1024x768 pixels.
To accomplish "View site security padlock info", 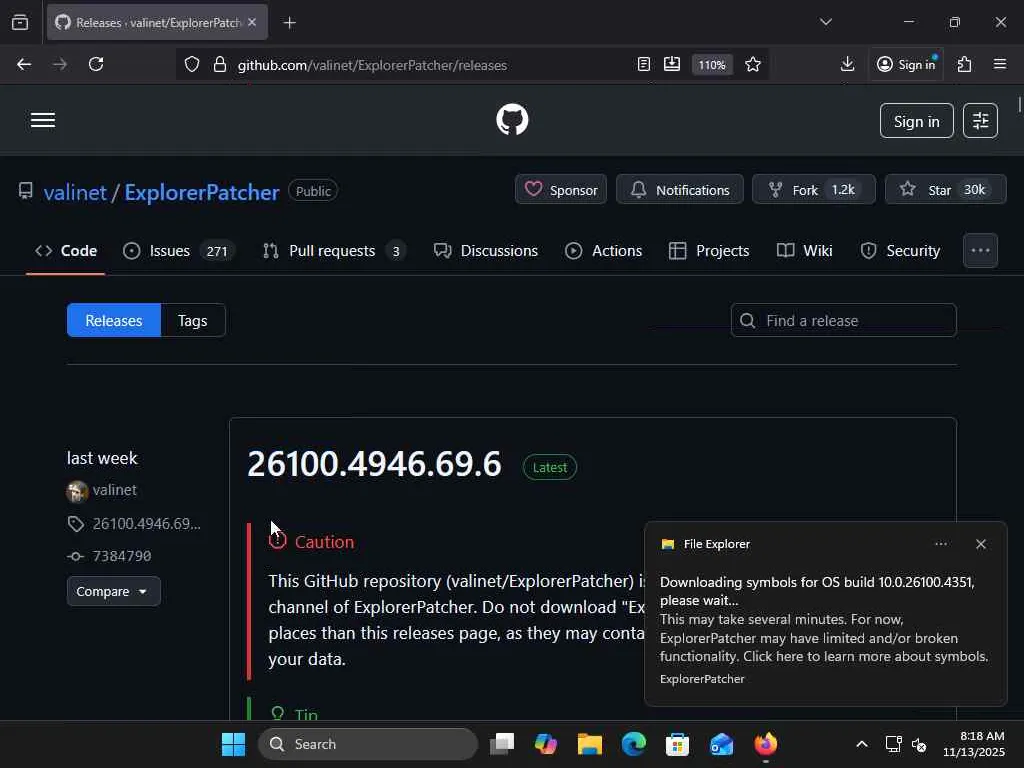I will (220, 65).
